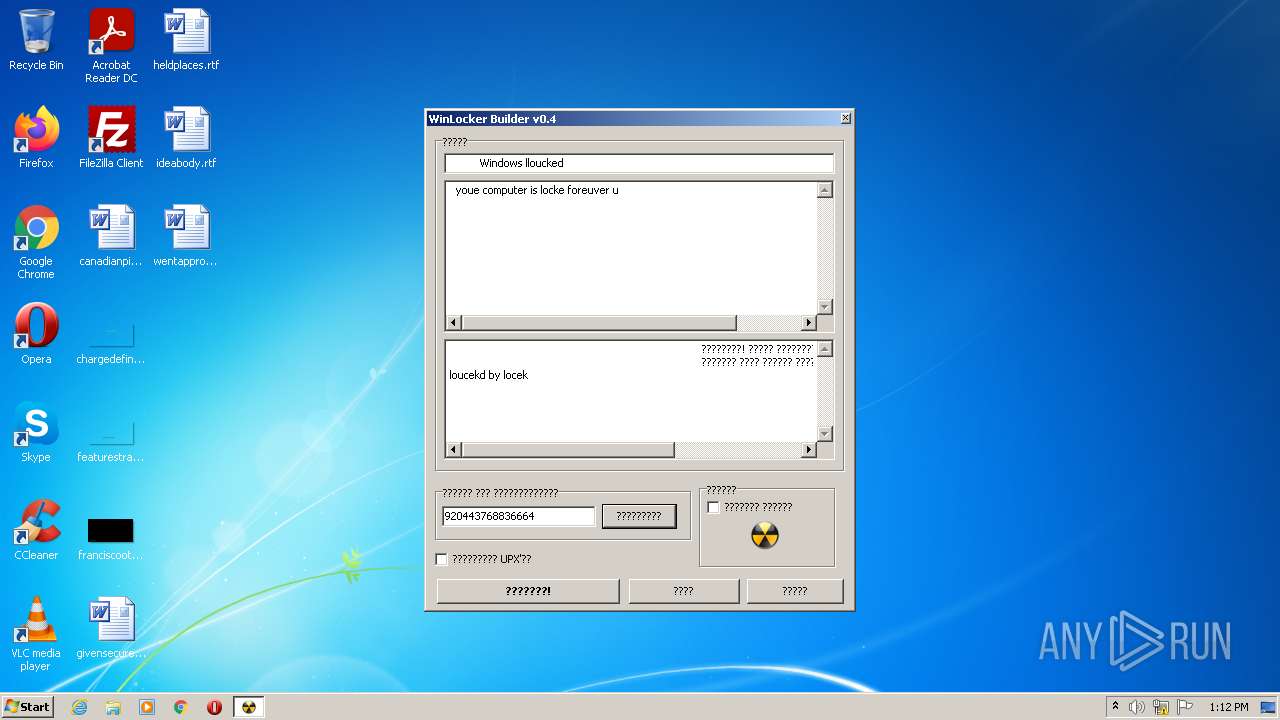
Task: Toggle the checkbox above the radiation icon
Action: pos(713,507)
